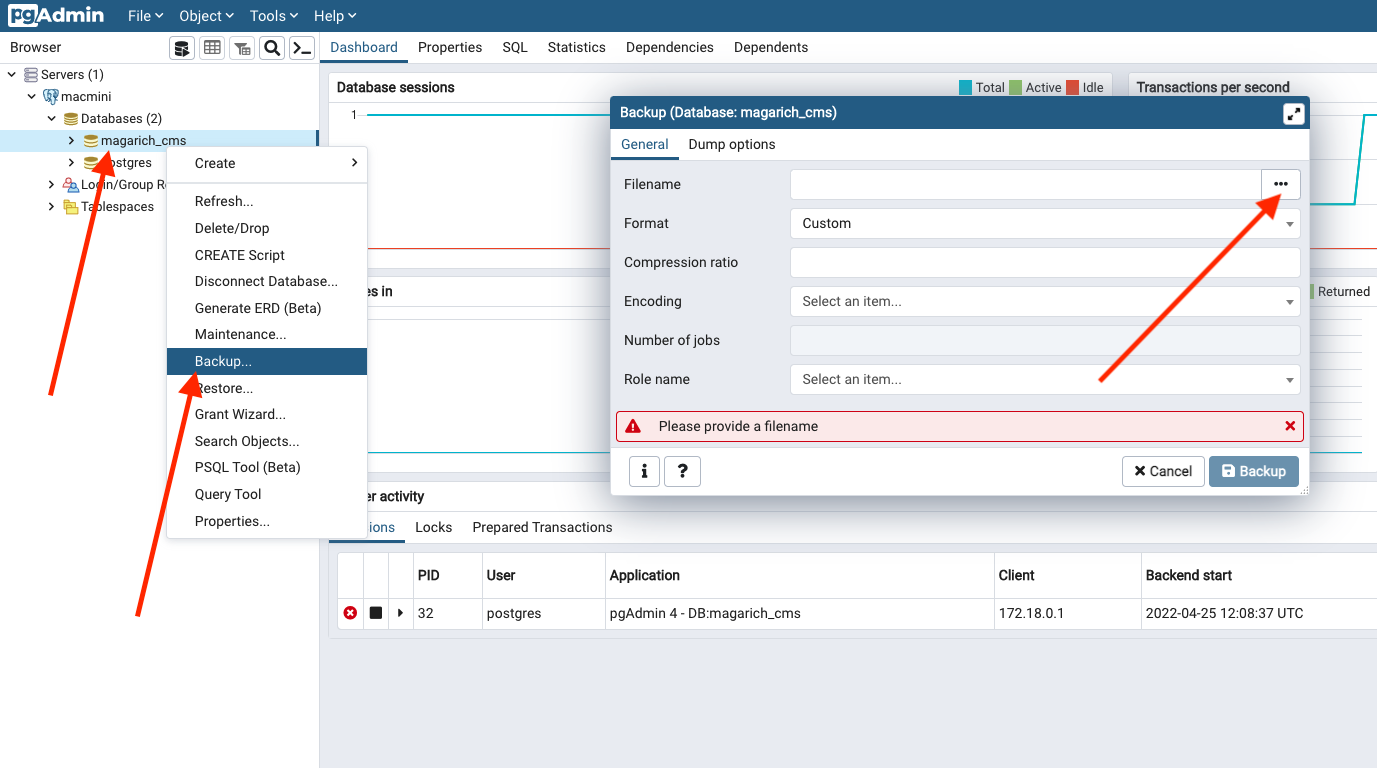Expand the Tablespaces tree node
1377x768 pixels.
52,207
